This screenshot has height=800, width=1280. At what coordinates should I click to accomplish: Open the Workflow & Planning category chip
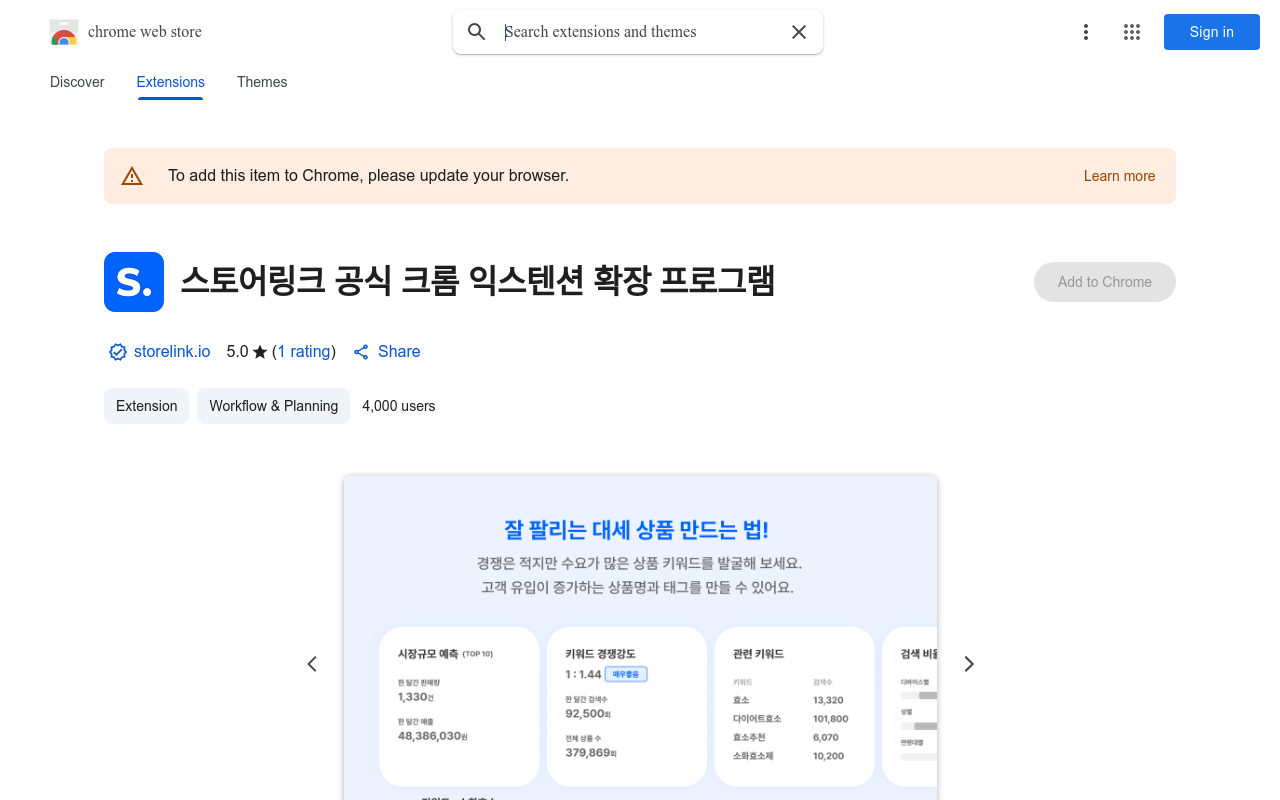pyautogui.click(x=273, y=406)
